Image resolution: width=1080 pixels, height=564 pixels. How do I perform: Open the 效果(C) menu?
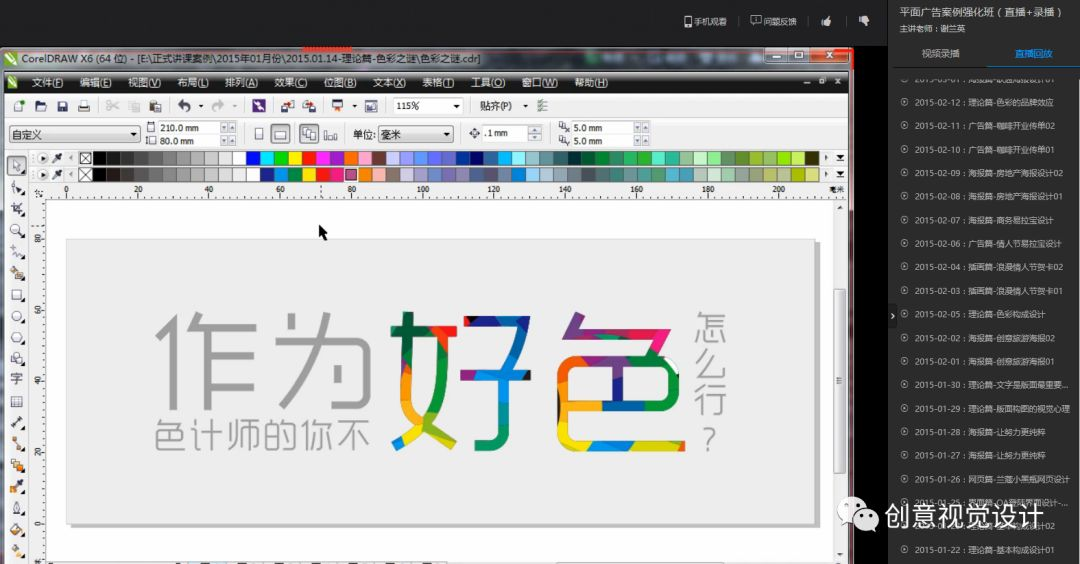(290, 83)
